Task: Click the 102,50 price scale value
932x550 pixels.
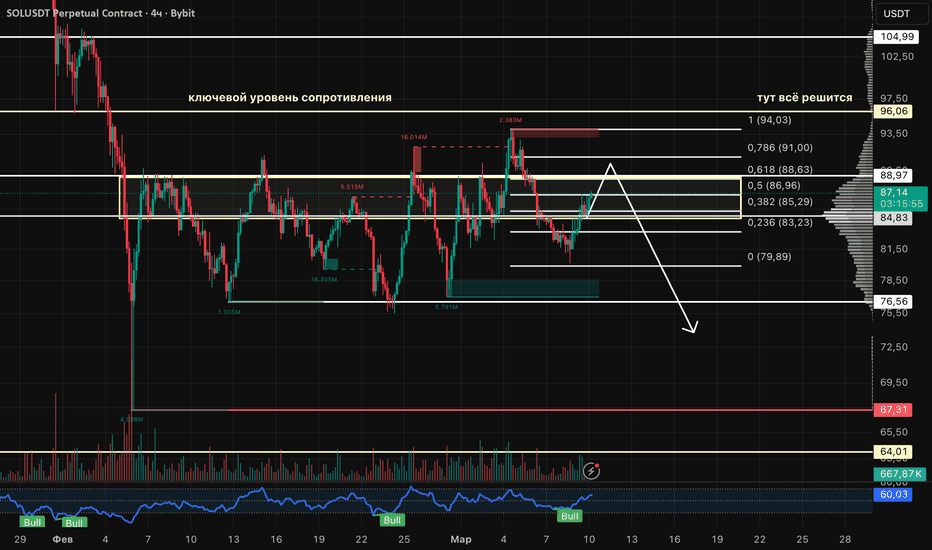Action: pos(897,56)
